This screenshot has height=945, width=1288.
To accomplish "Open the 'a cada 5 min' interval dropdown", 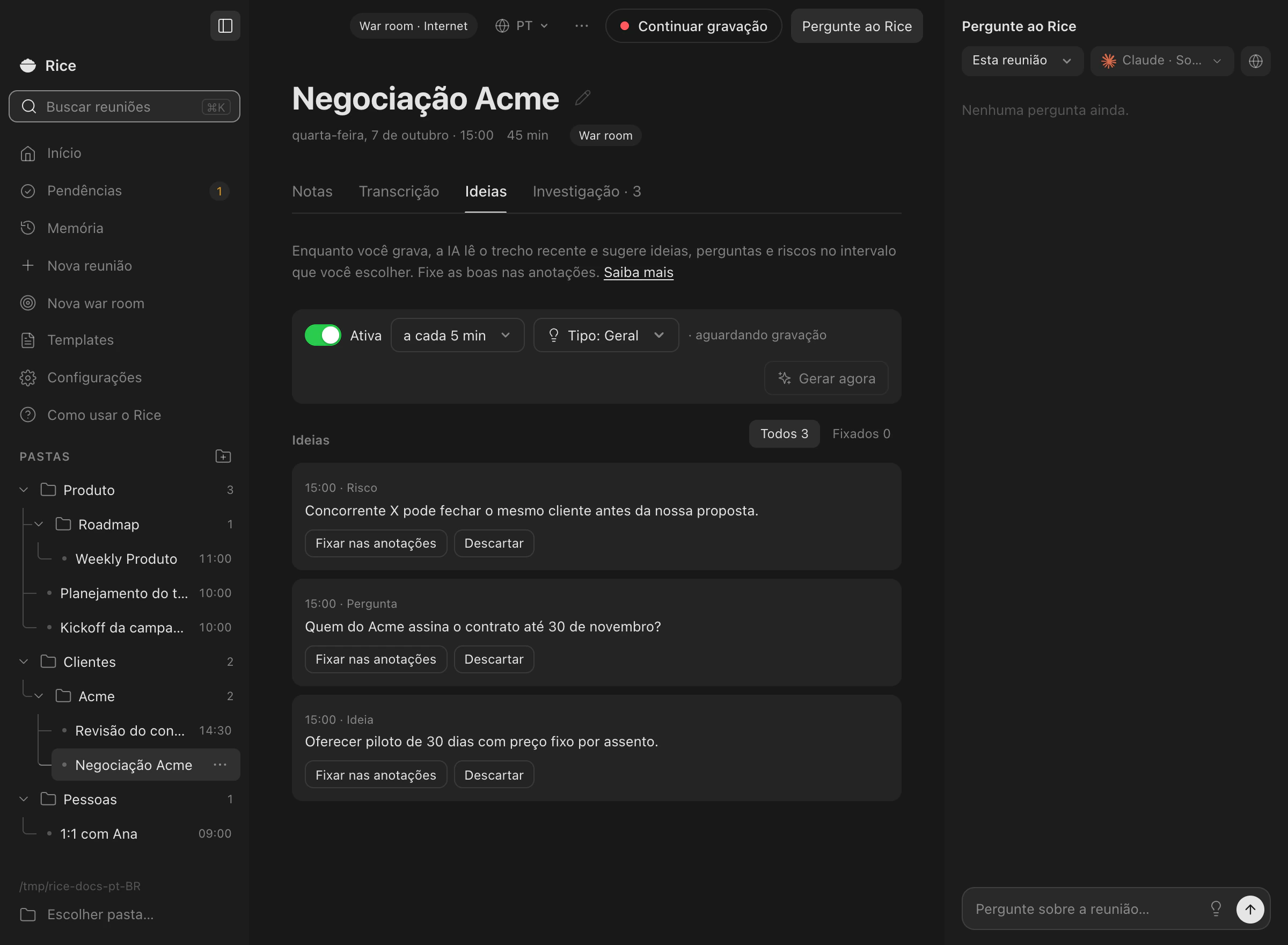I will 457,335.
